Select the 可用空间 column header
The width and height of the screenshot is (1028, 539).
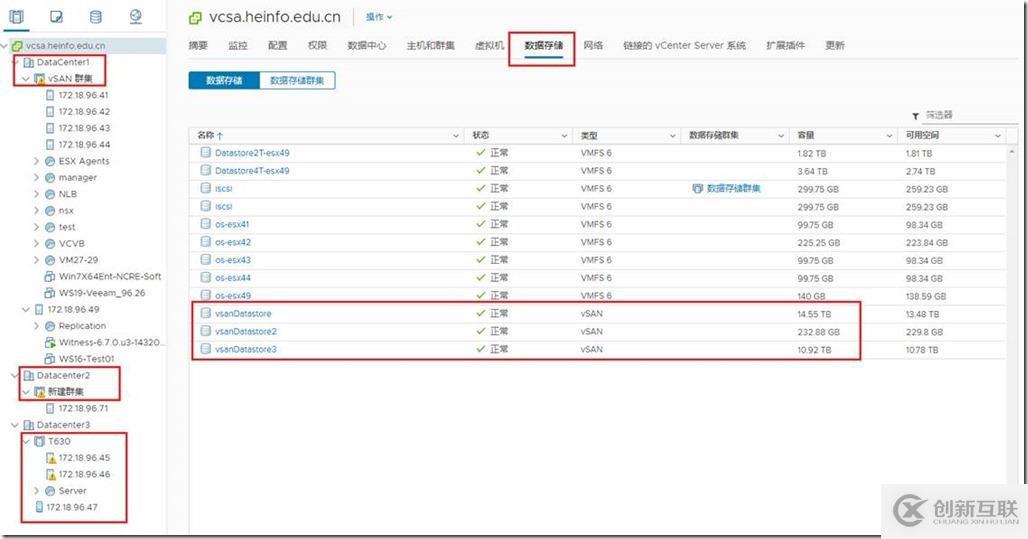pyautogui.click(x=922, y=135)
